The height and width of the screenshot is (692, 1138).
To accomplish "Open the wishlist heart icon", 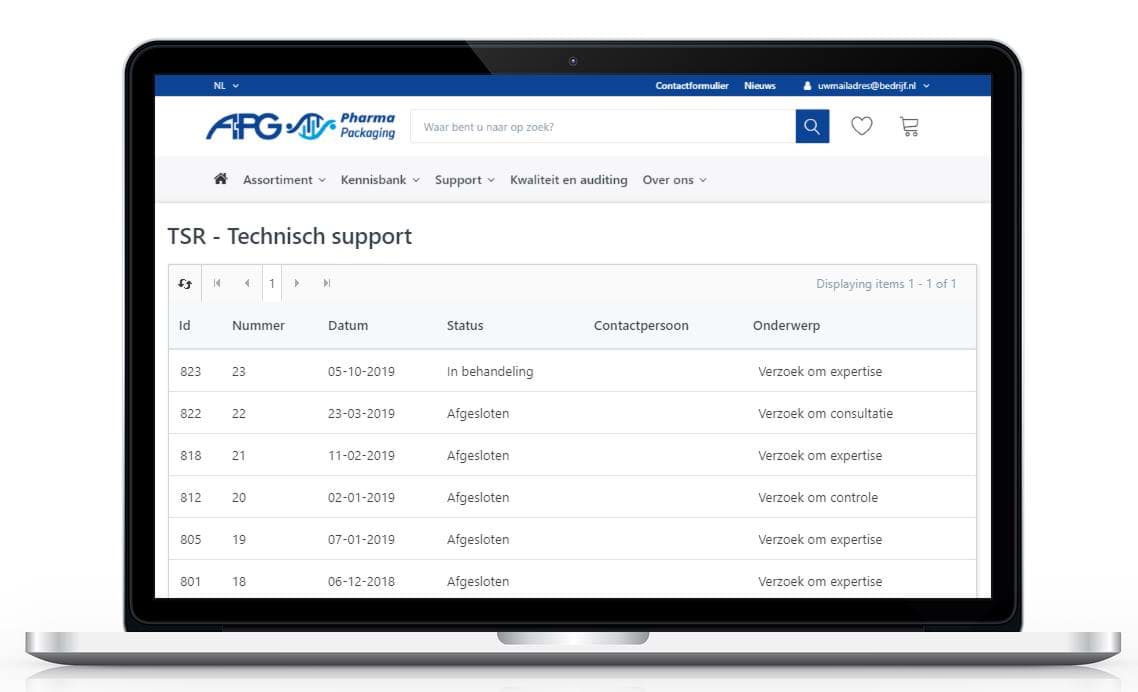I will 861,126.
